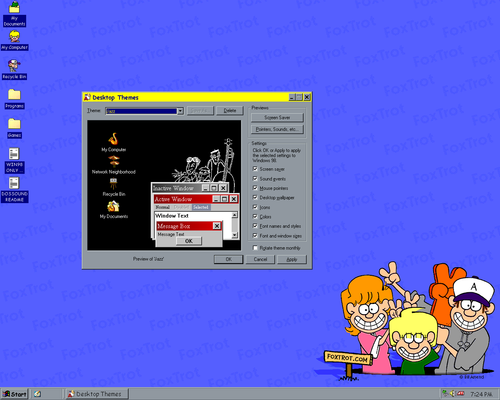This screenshot has width=500, height=400.
Task: Select the Recycle Bin desktop icon
Action: point(14,69)
